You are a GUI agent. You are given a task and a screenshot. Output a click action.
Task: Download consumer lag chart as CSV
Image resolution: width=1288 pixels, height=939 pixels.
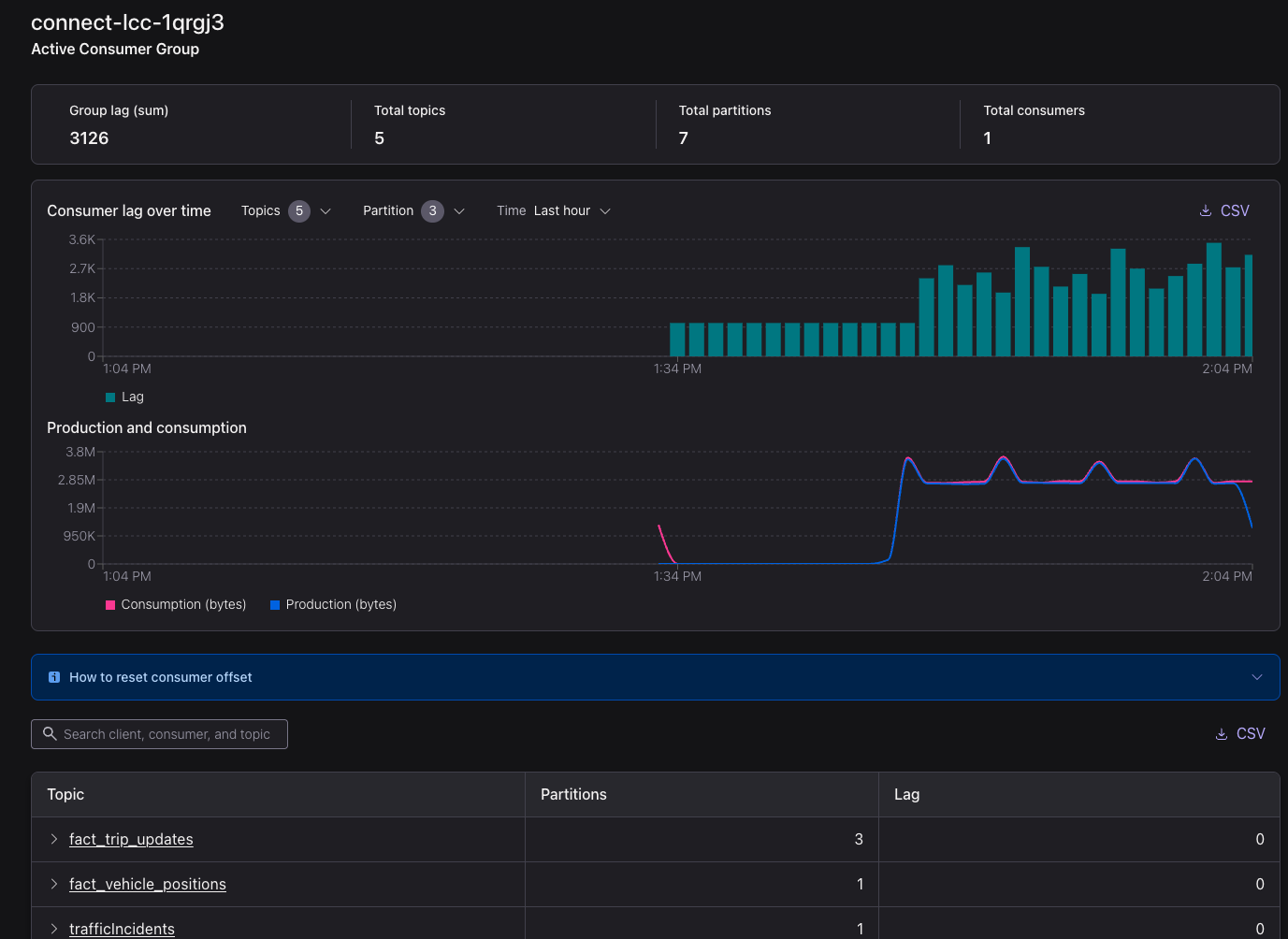tap(1224, 210)
